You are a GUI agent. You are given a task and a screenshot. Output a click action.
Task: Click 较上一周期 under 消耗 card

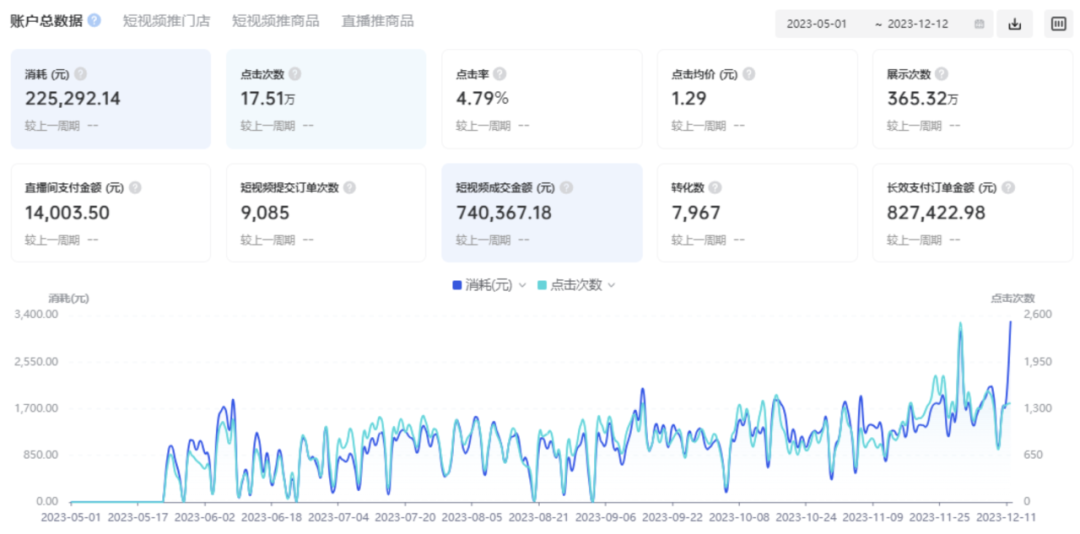pyautogui.click(x=52, y=125)
